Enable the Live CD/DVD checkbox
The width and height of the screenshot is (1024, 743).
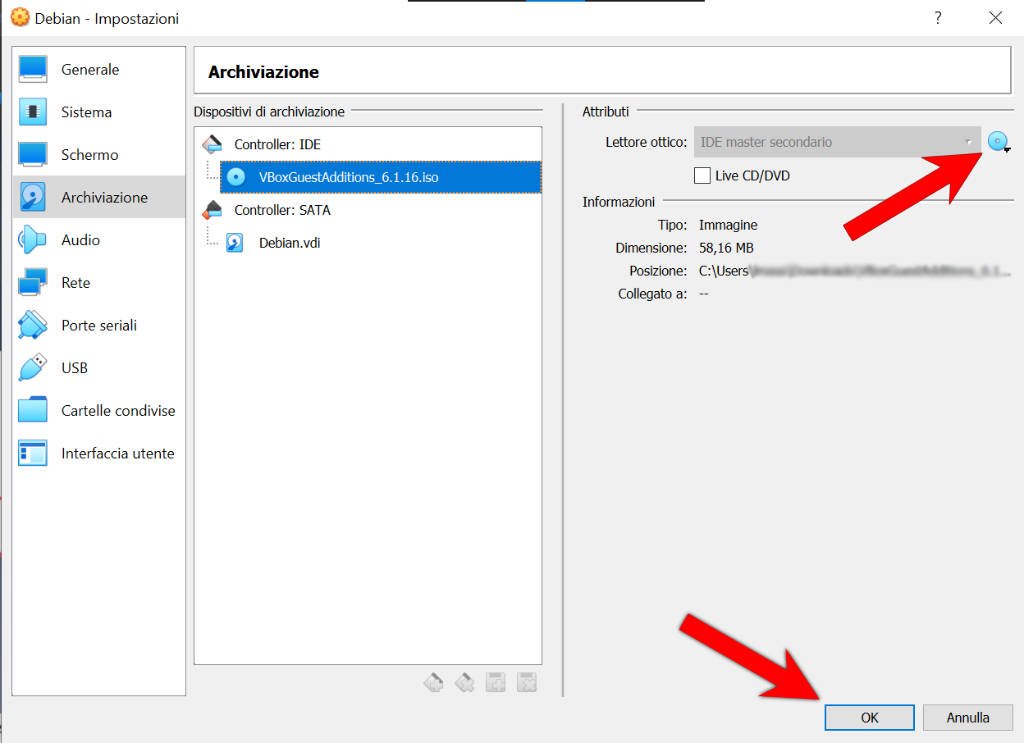(x=702, y=176)
